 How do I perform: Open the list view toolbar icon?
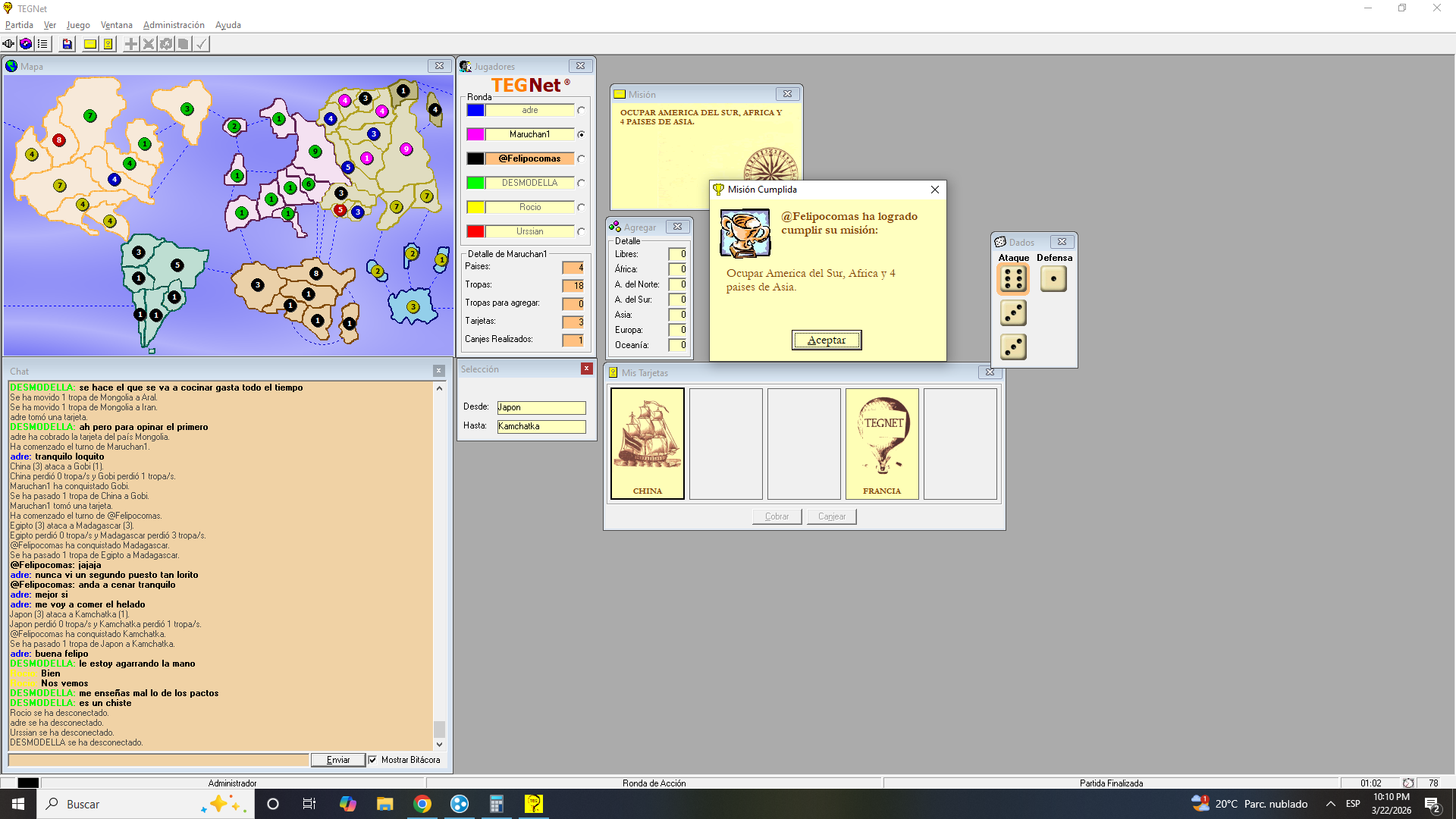coord(43,44)
